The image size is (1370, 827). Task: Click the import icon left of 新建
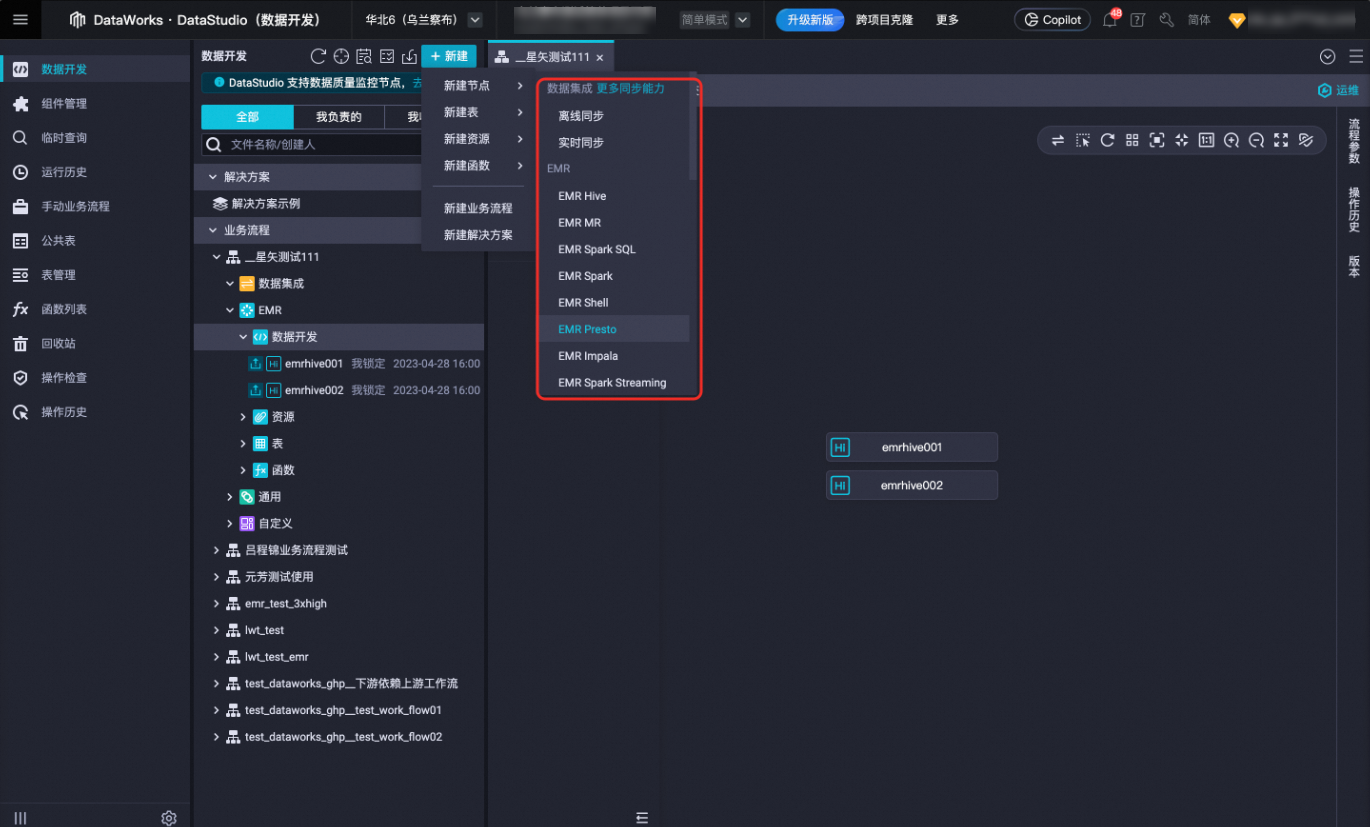coord(409,56)
